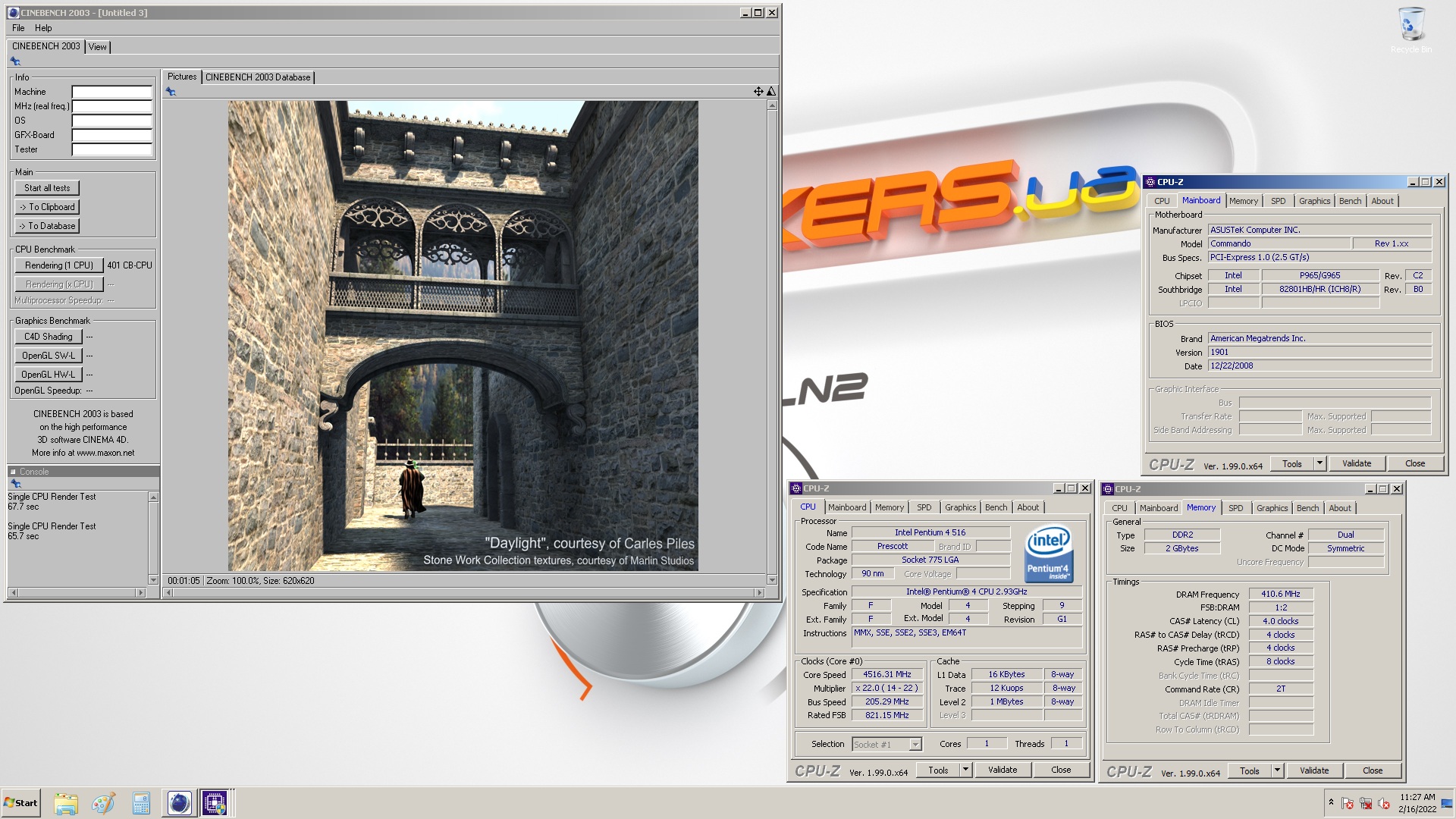Open the Socket #1 selection dropdown
This screenshot has width=1456, height=819.
pos(915,745)
